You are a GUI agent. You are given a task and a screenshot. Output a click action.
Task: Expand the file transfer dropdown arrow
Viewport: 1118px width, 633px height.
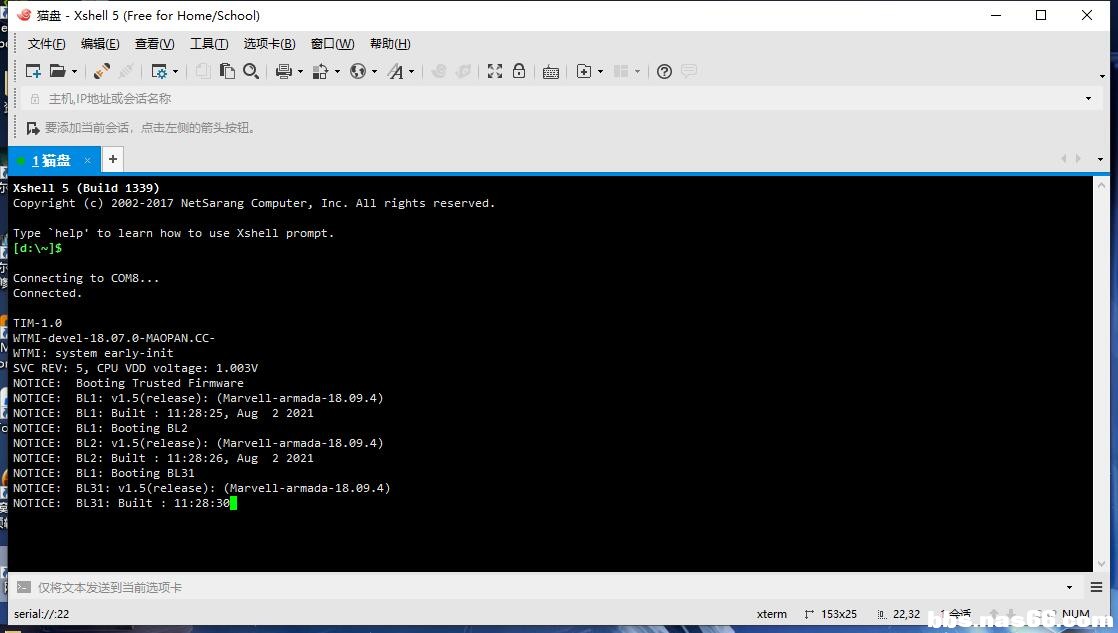pos(337,72)
